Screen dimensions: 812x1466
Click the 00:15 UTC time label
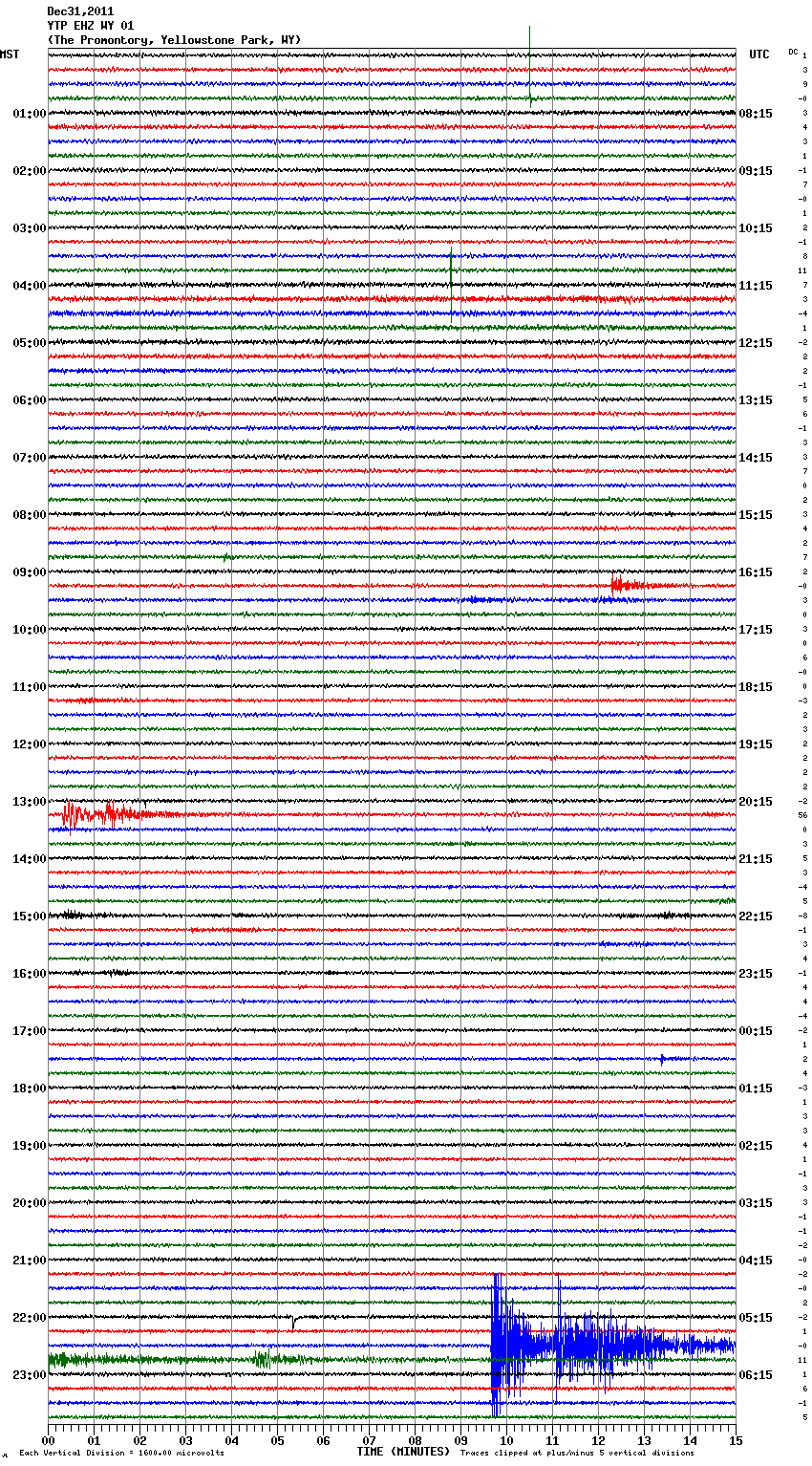click(756, 1031)
